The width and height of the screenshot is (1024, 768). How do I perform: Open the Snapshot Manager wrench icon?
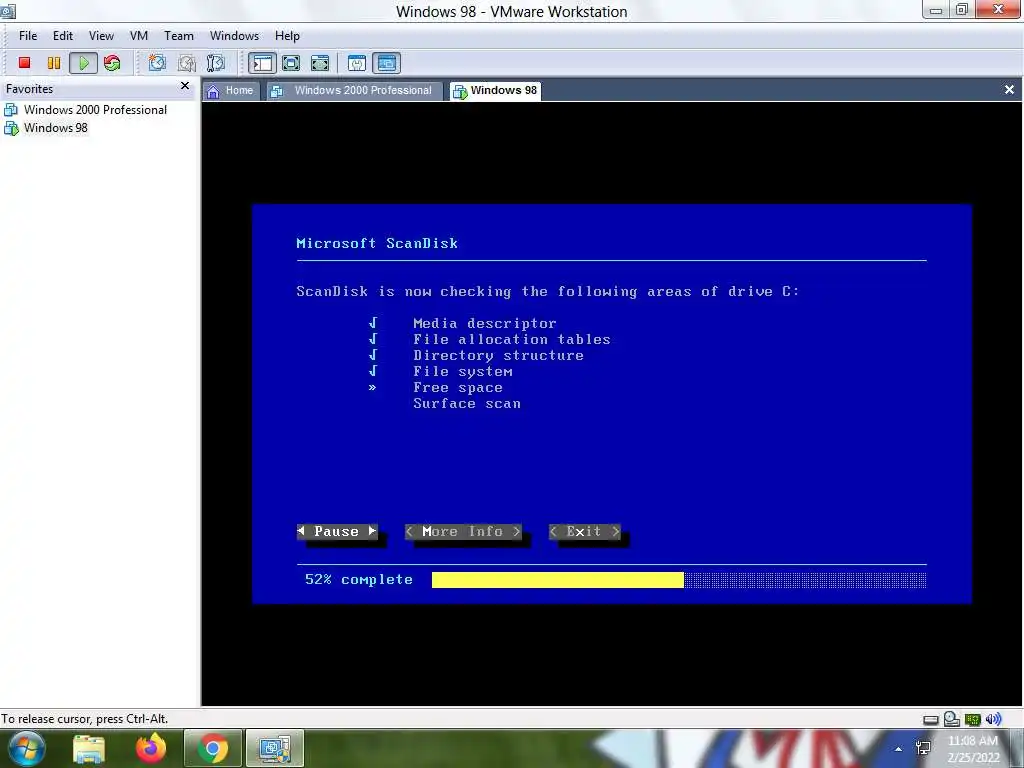coord(216,63)
